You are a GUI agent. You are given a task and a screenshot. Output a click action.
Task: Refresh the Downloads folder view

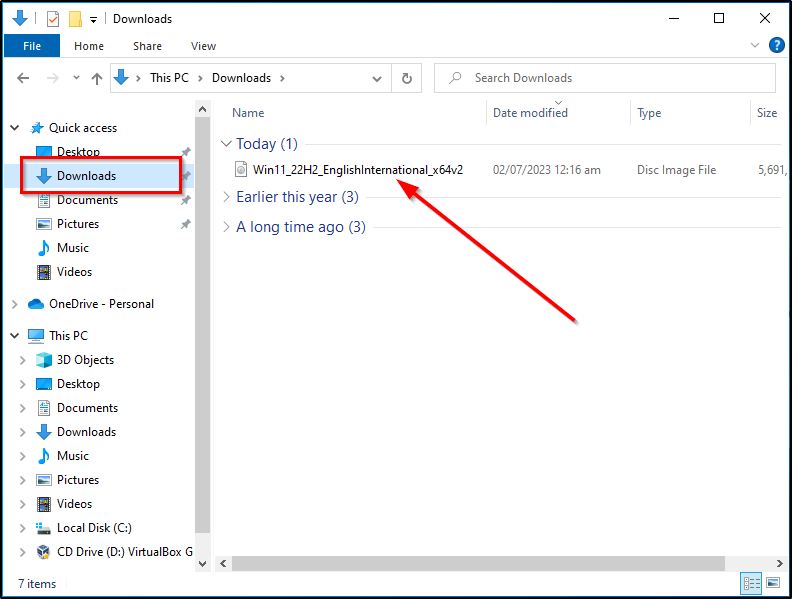click(x=407, y=78)
